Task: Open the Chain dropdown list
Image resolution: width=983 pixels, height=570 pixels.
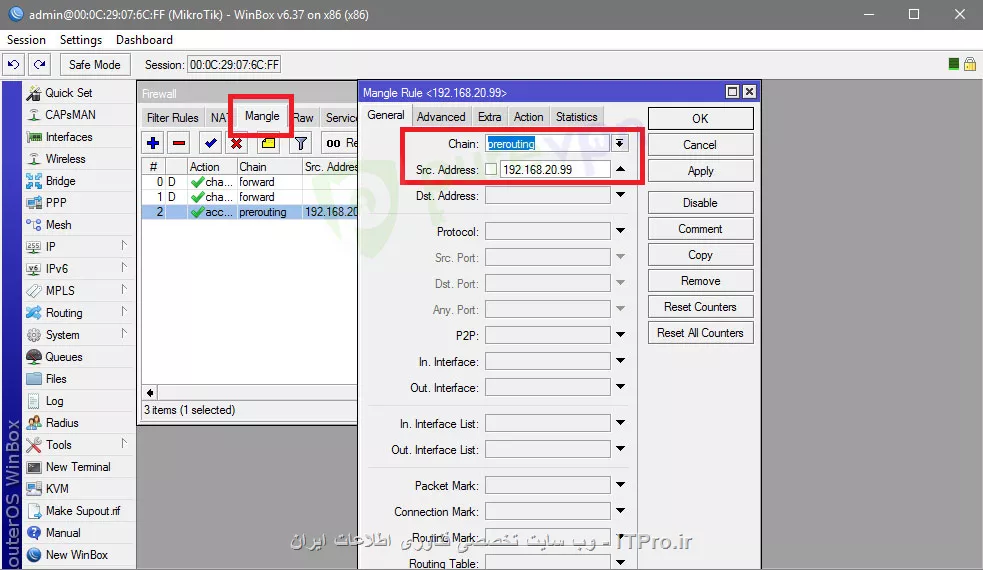Action: [x=619, y=144]
